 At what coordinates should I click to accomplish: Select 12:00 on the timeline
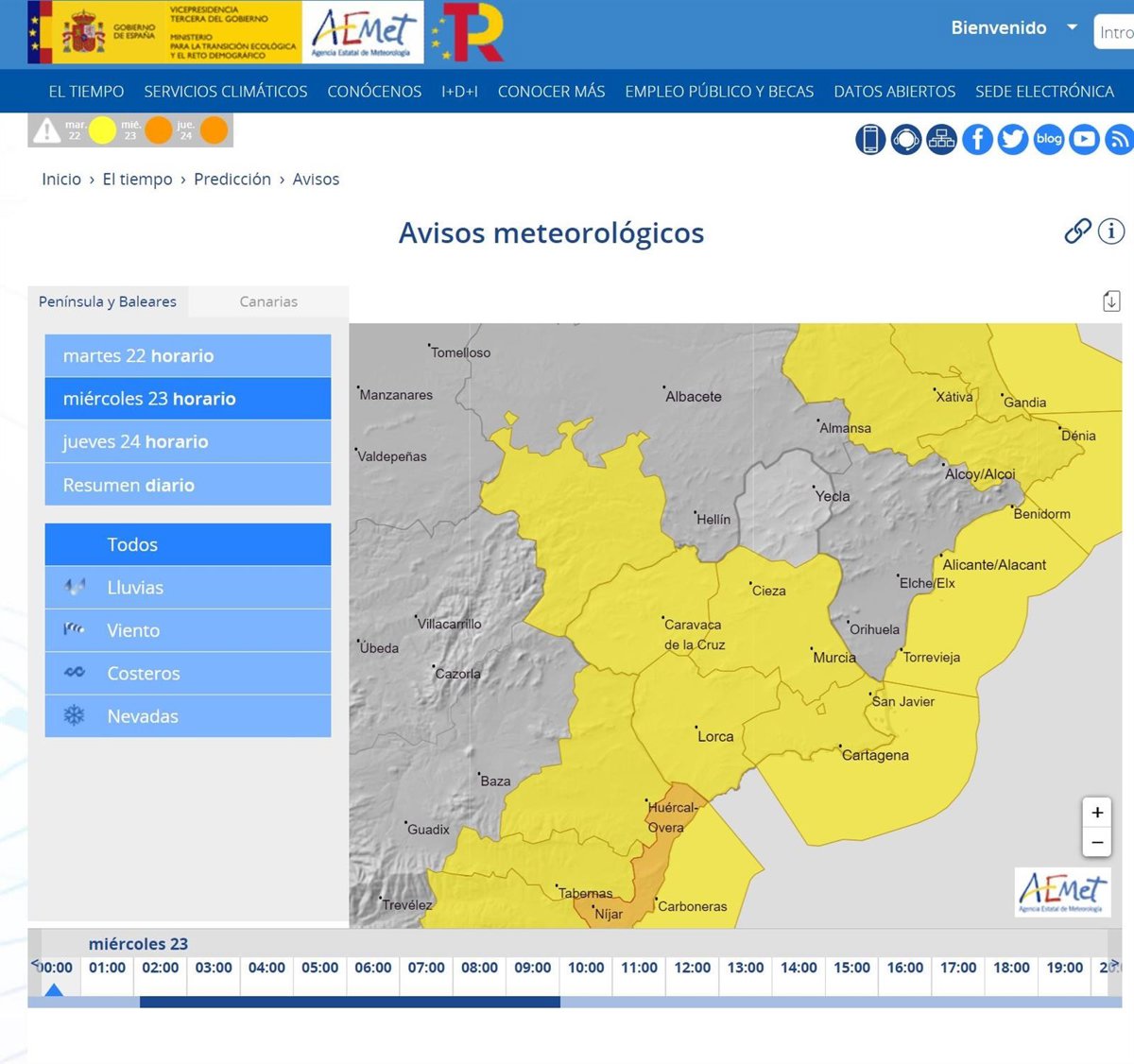click(692, 968)
